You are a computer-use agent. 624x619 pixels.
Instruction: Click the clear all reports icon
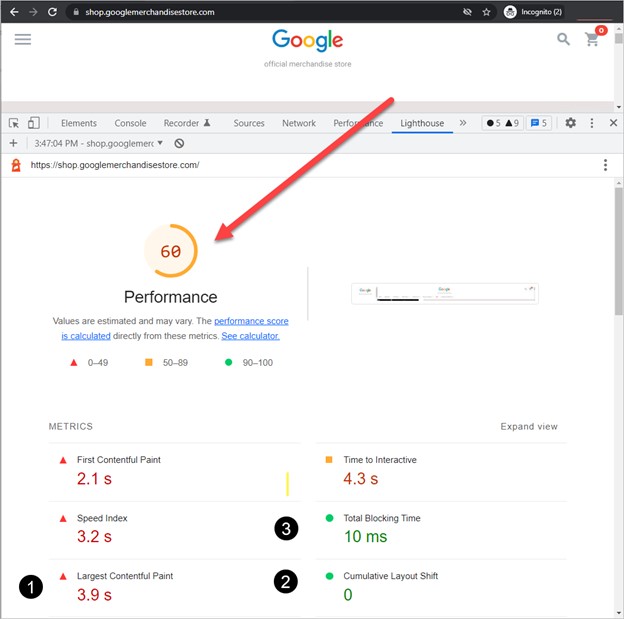[179, 143]
